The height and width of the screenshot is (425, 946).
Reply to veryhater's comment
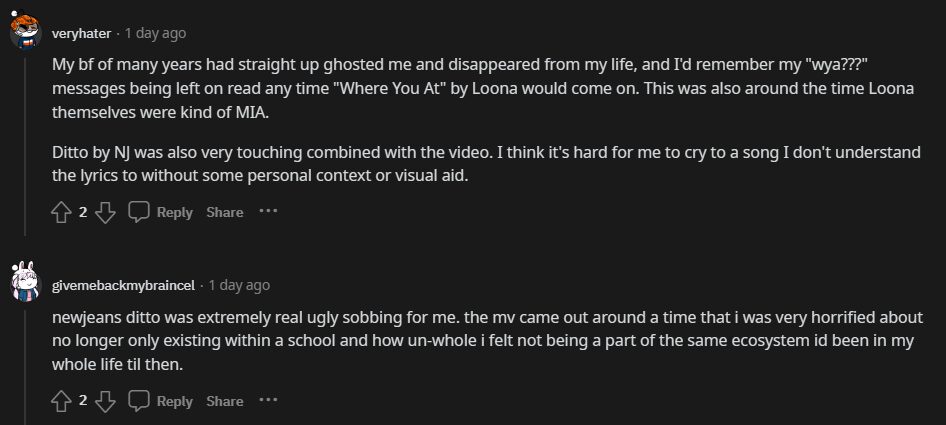pos(162,212)
